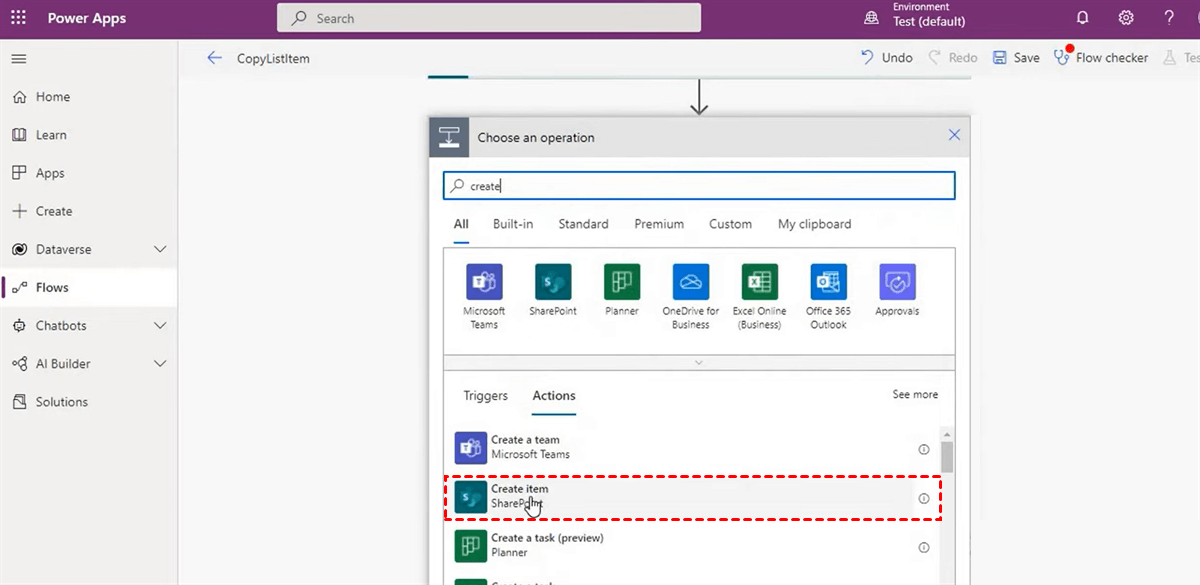This screenshot has height=585, width=1200.
Task: Expand the AI Builder section
Action: point(160,364)
